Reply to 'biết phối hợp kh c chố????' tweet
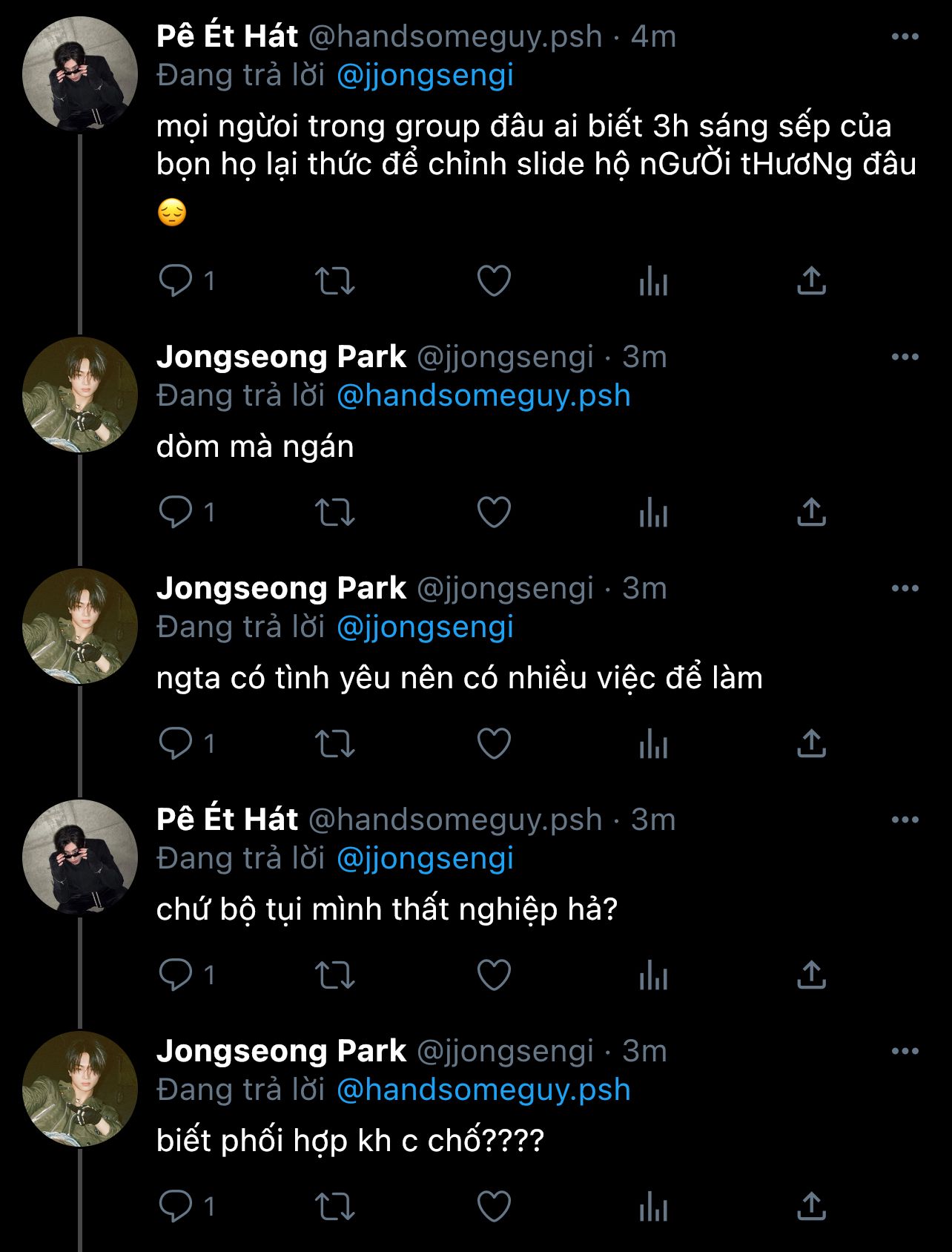This screenshot has height=1252, width=952. tap(176, 1207)
